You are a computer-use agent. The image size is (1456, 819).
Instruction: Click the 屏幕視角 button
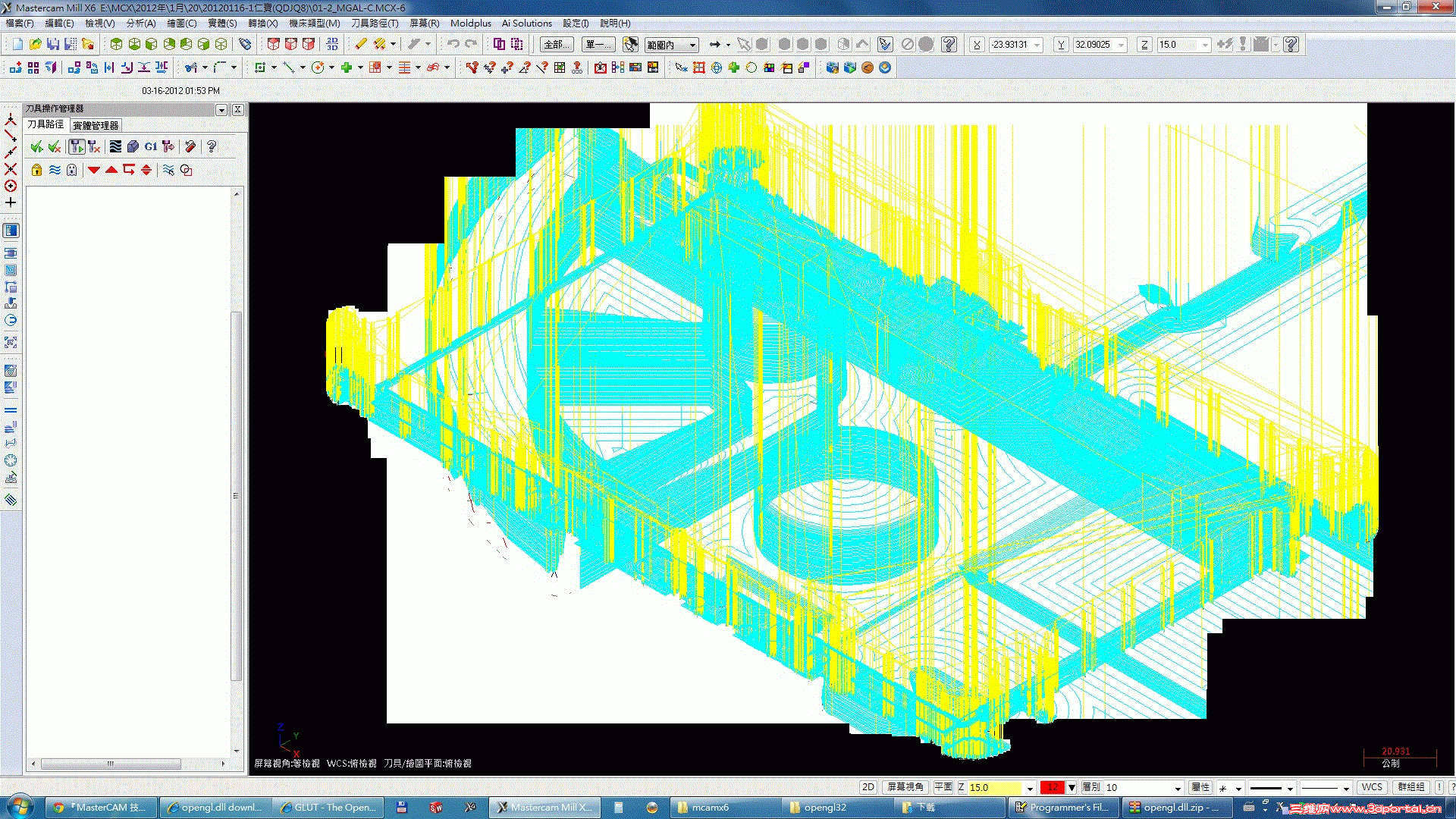905,787
